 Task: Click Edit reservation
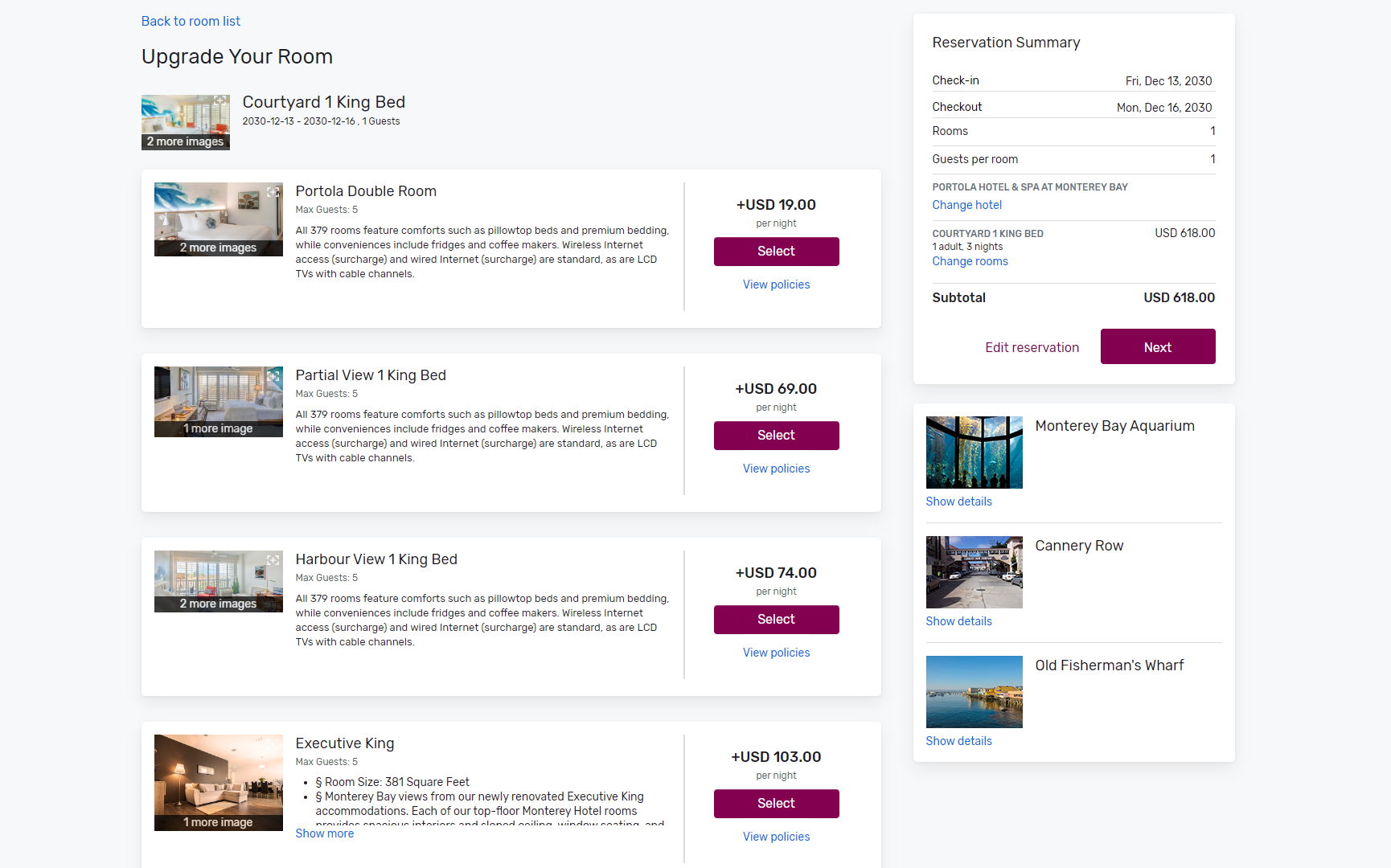(1032, 347)
